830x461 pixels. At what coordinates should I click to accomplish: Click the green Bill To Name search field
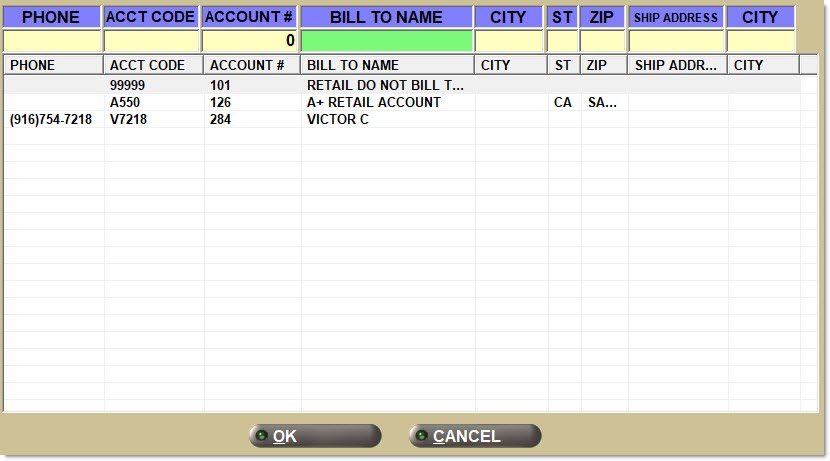387,41
